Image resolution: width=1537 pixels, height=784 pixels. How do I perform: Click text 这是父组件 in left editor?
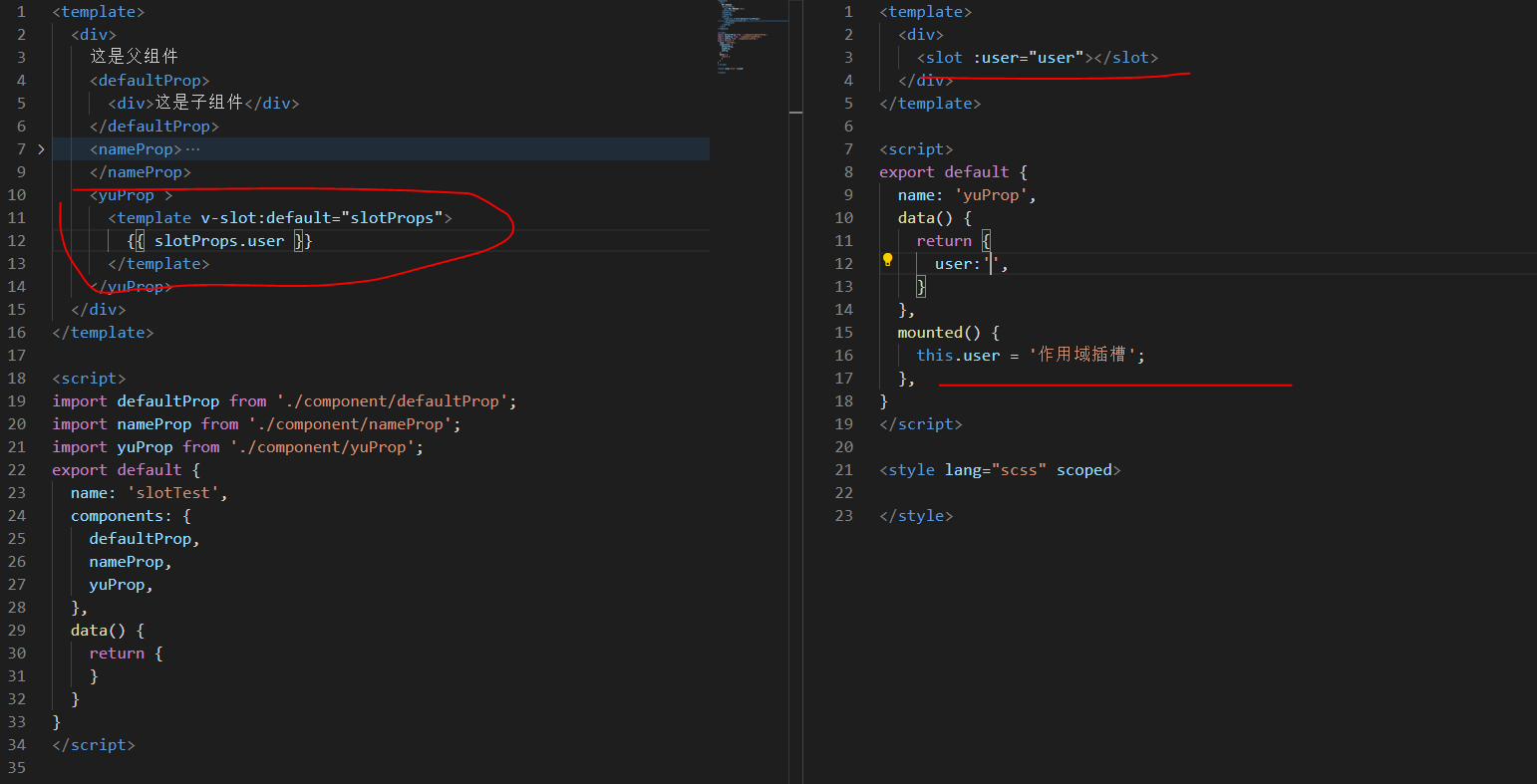click(135, 57)
